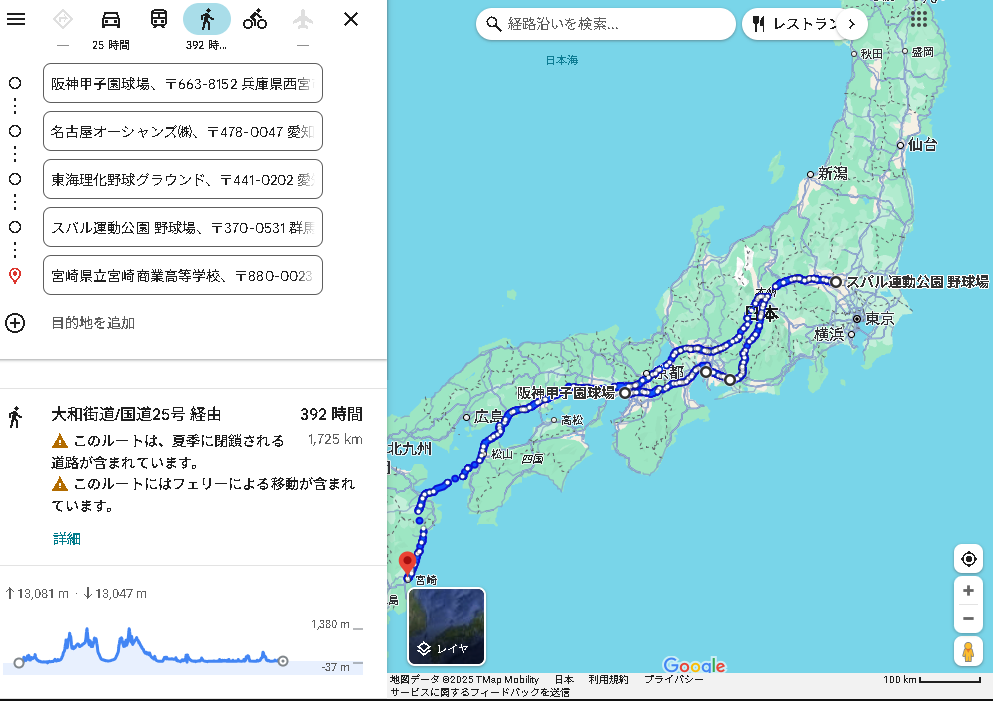This screenshot has height=701, width=993.
Task: Select the 大和街道/国道25号 経由 route
Action: [x=136, y=414]
